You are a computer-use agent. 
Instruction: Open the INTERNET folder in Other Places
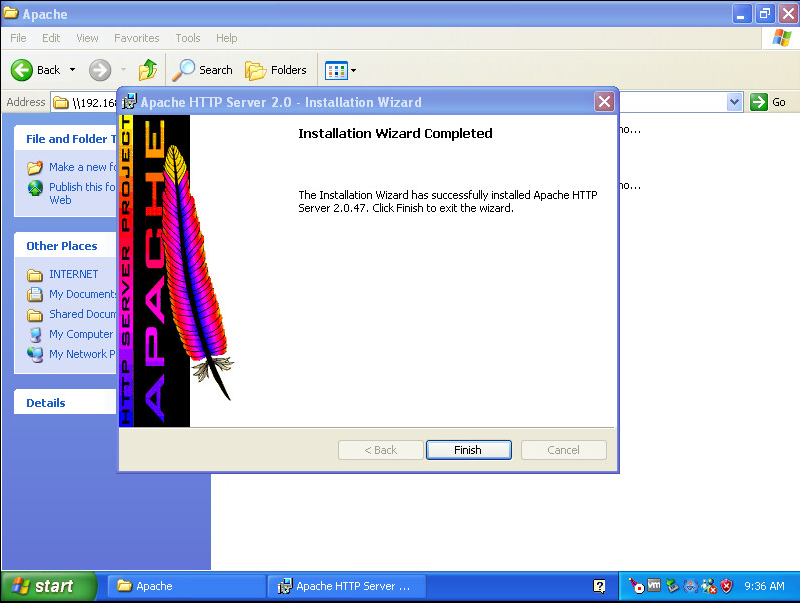(x=74, y=274)
